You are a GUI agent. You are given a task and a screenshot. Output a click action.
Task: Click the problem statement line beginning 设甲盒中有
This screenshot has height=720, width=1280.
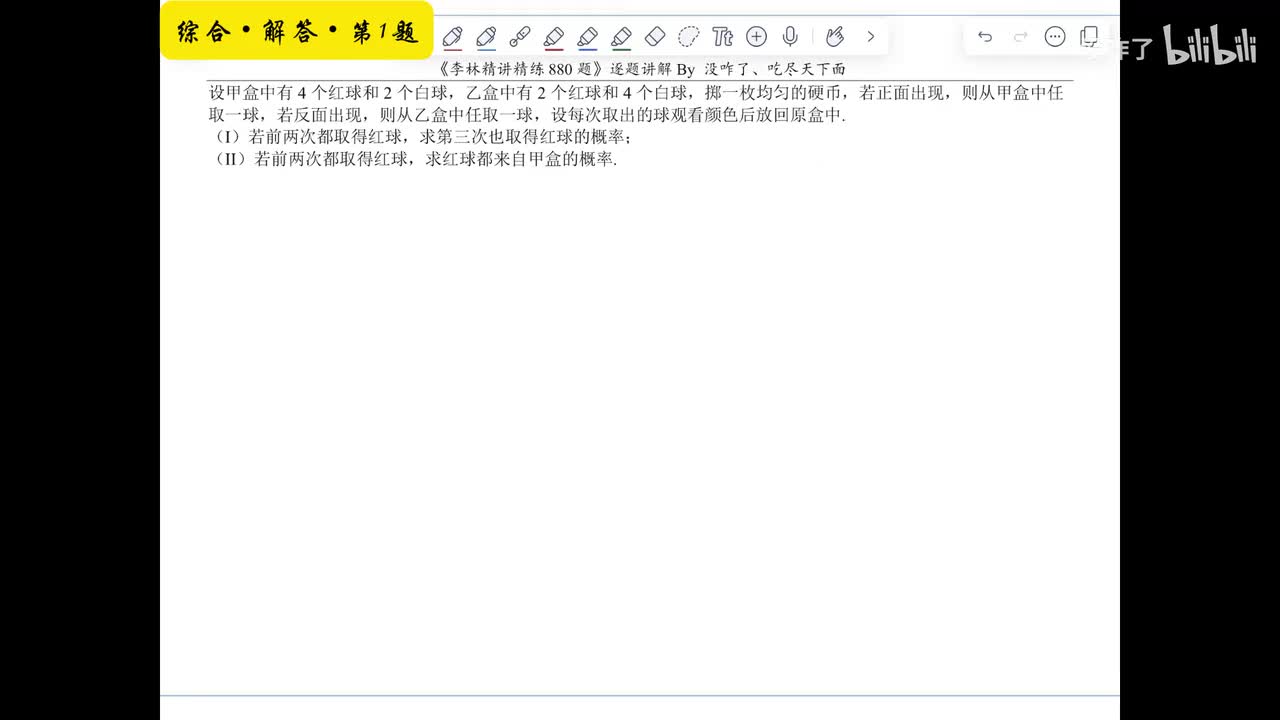pos(636,93)
